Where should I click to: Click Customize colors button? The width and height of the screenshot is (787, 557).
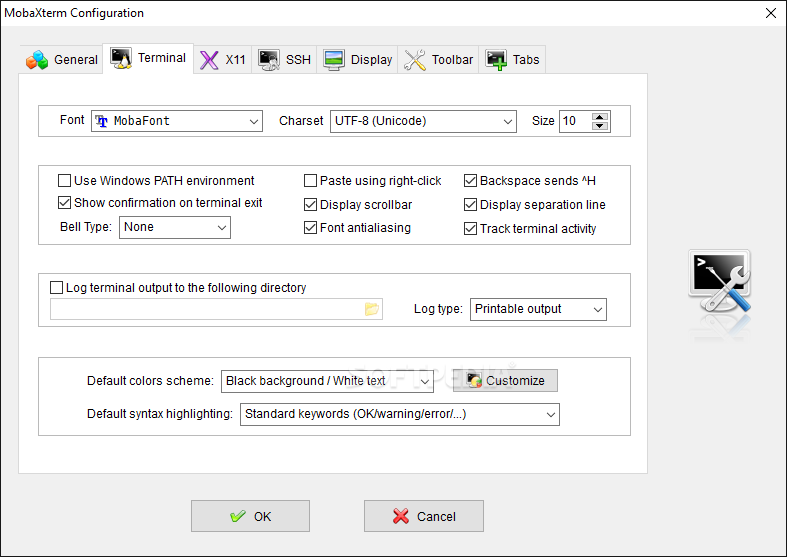[505, 381]
